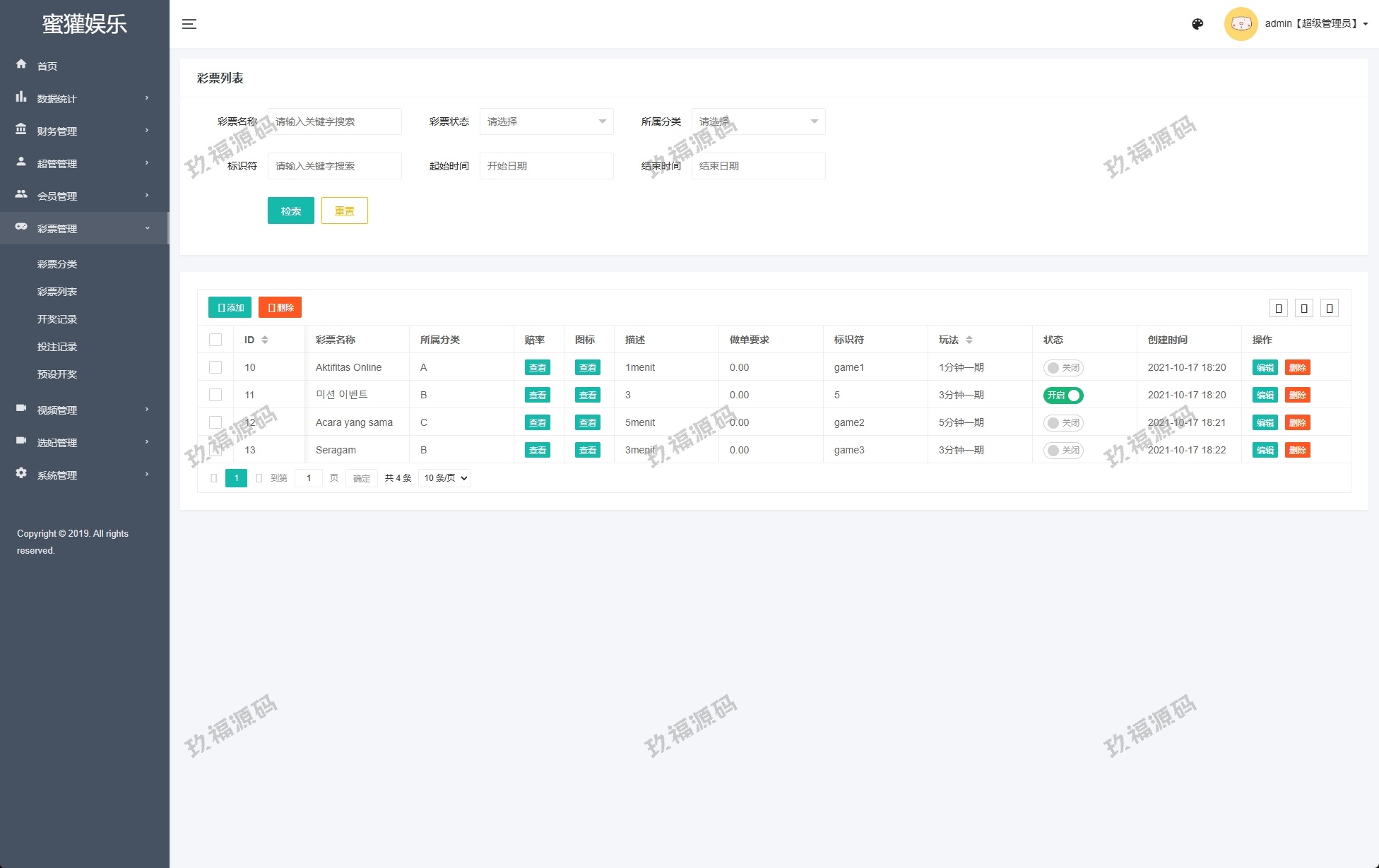This screenshot has width=1379, height=868.
Task: Focus the 彩票名称 keyword input
Action: 334,121
